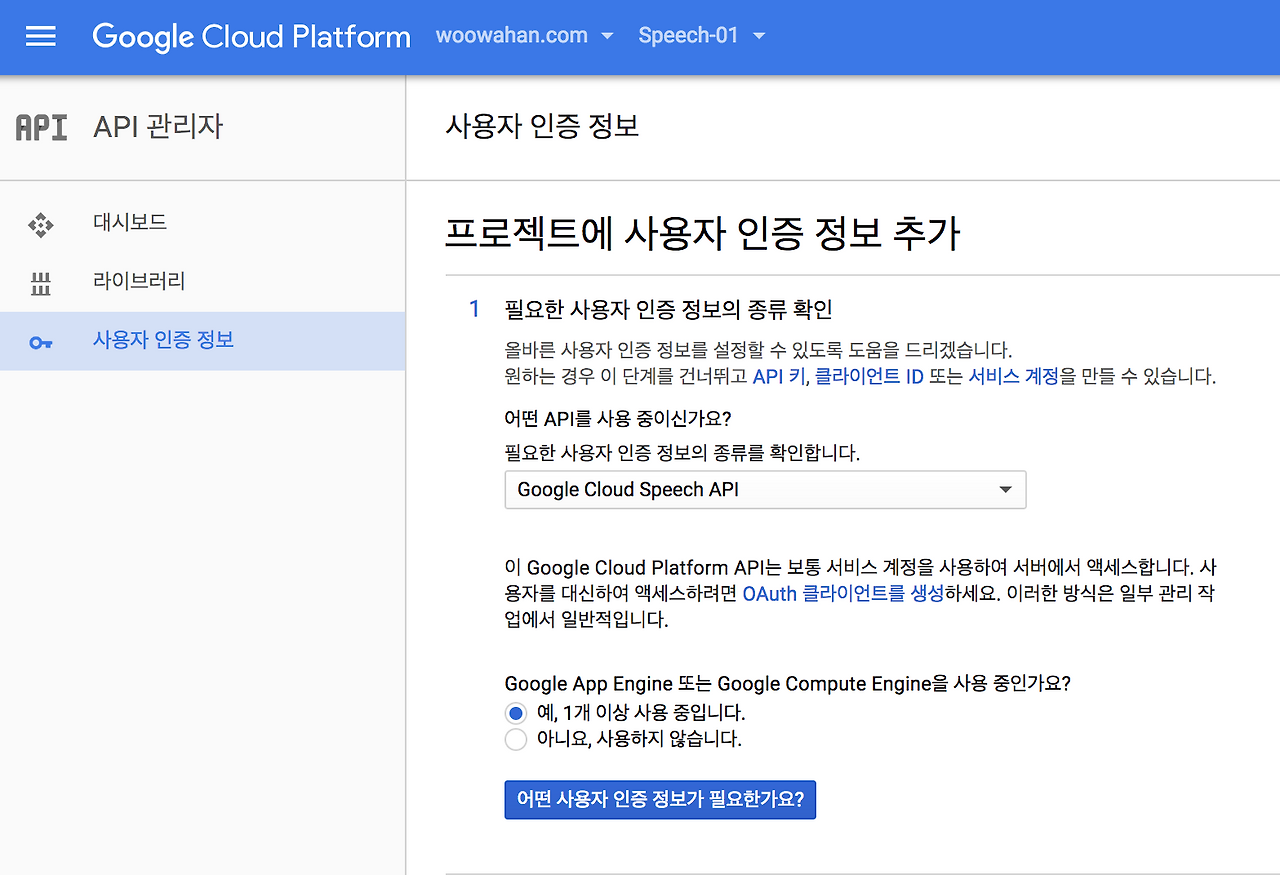Click the library icon beside 라이브러리
The image size is (1280, 875).
[x=40, y=283]
